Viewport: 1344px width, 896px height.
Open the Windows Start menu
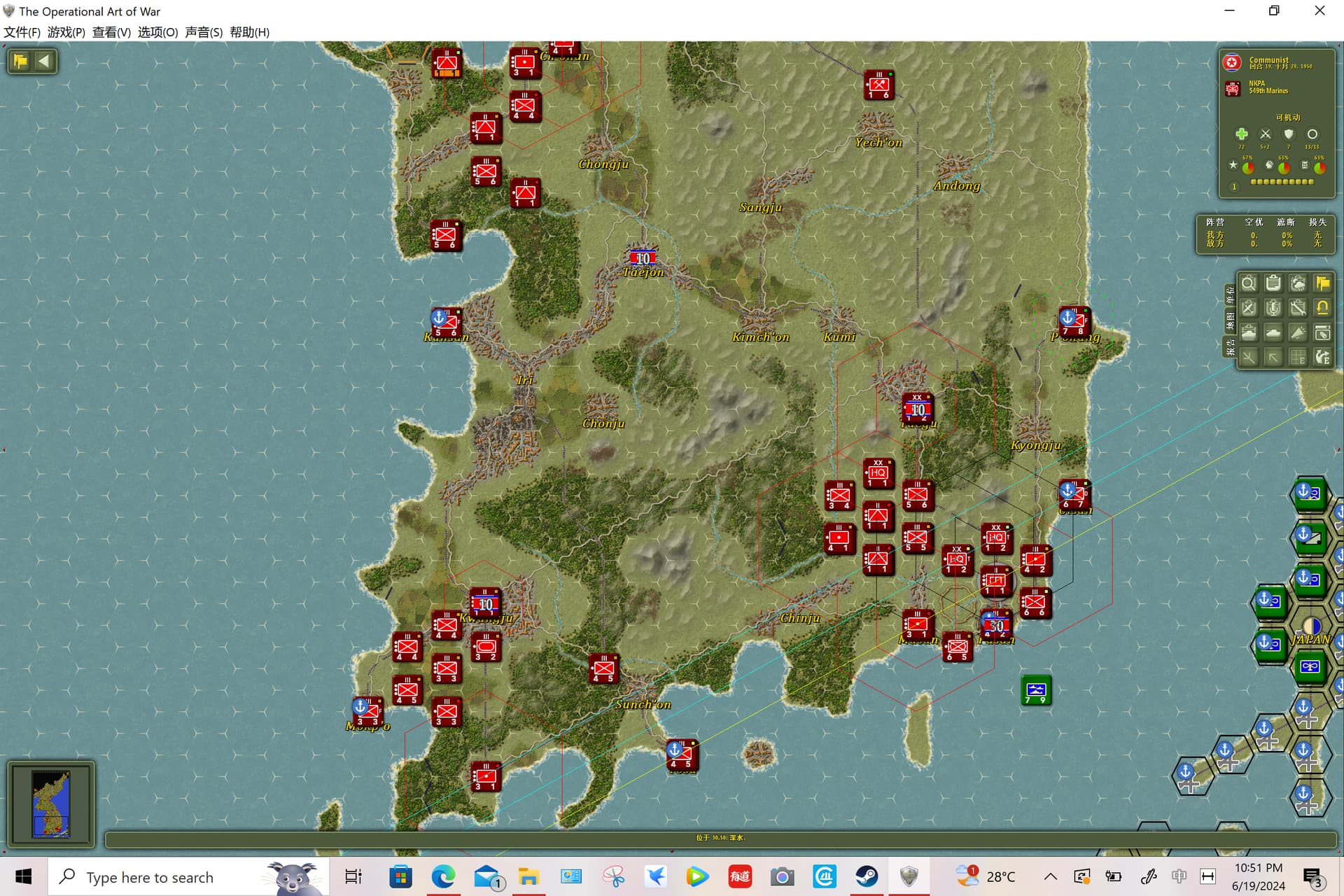click(x=24, y=876)
